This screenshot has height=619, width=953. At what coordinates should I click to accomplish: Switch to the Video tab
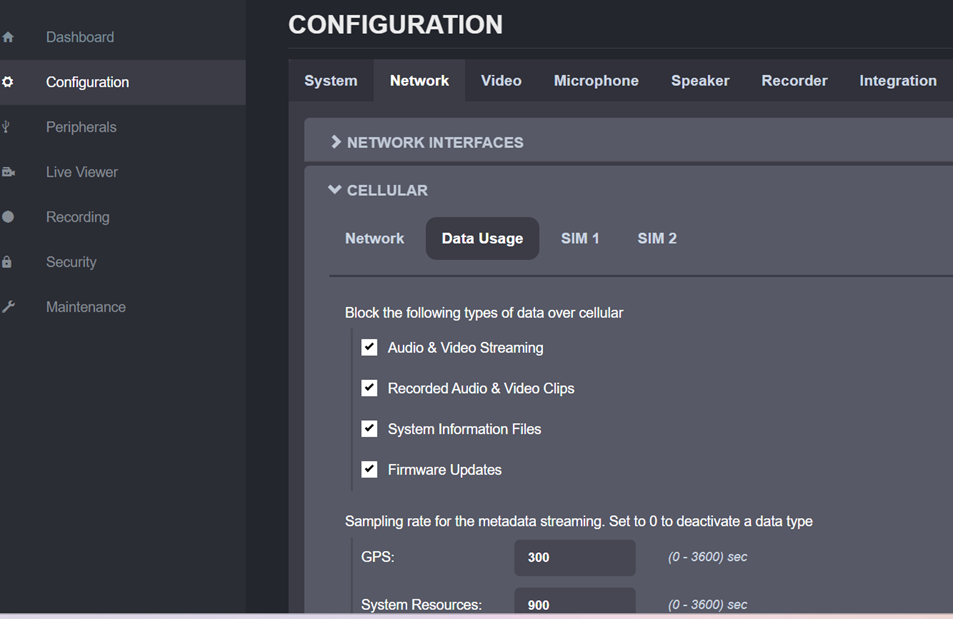coord(501,81)
